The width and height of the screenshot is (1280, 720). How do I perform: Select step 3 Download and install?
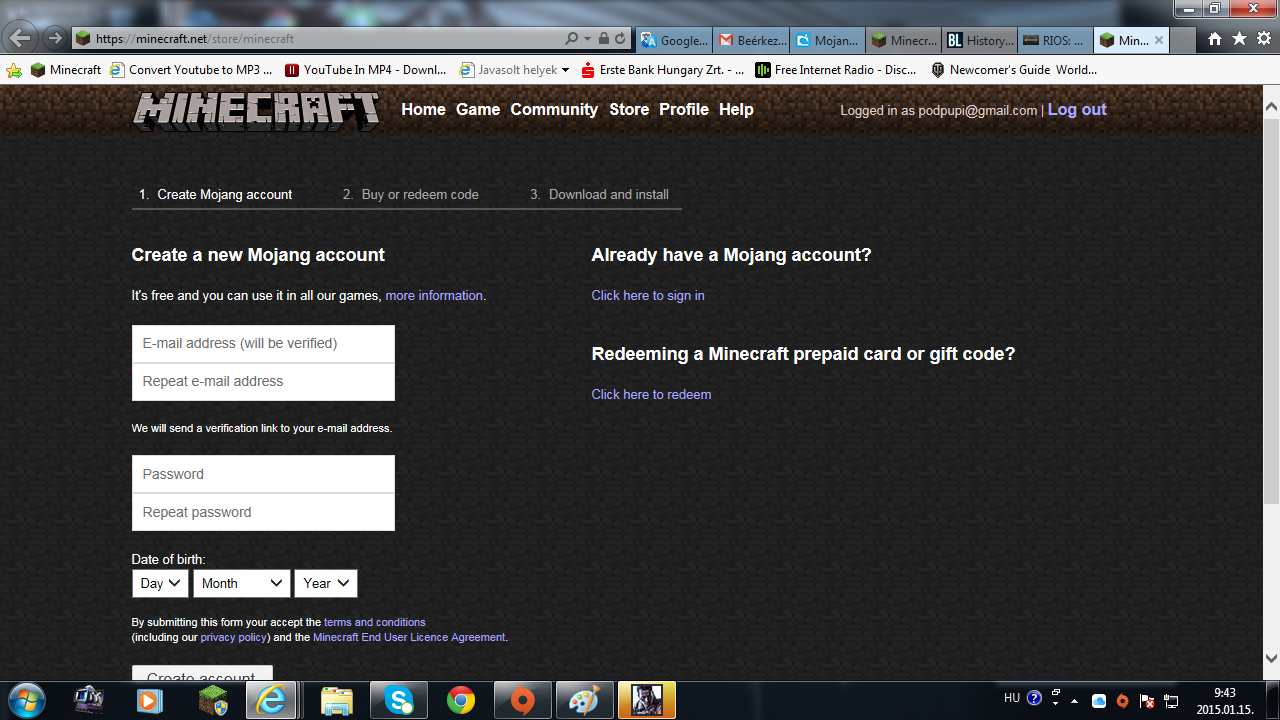(x=599, y=194)
